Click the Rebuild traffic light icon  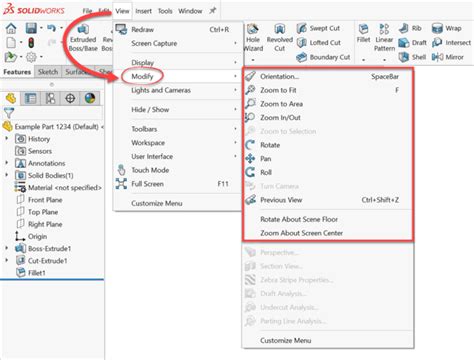(31, 43)
